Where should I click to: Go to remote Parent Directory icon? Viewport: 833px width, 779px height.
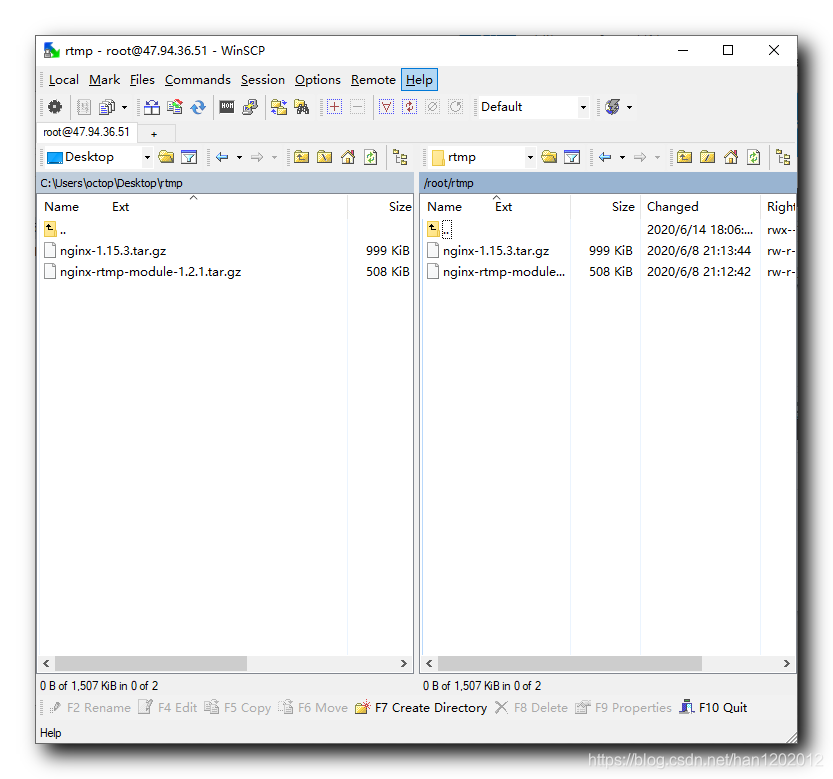click(x=684, y=157)
